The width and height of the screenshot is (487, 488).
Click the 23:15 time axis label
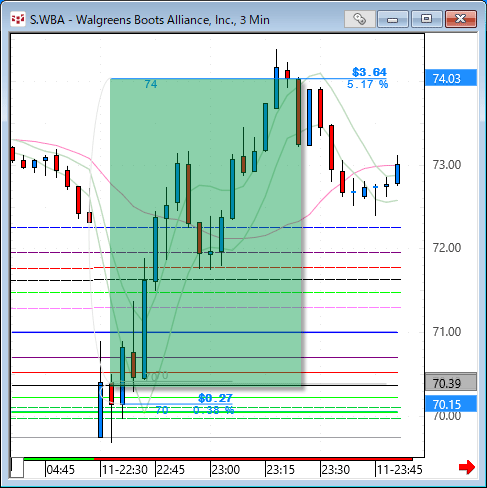pos(281,470)
